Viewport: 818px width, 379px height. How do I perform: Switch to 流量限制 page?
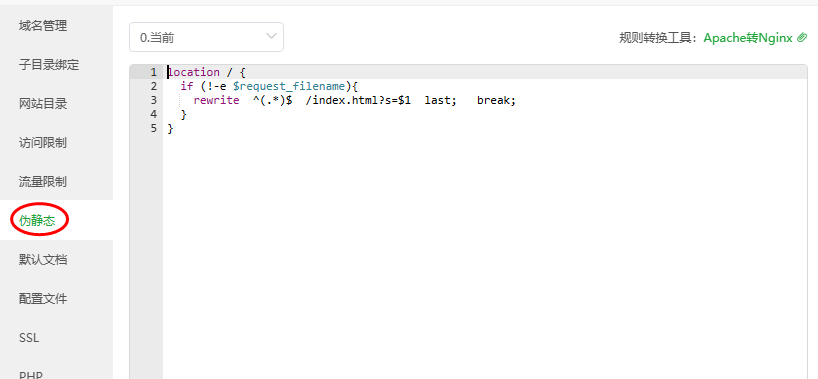point(43,182)
